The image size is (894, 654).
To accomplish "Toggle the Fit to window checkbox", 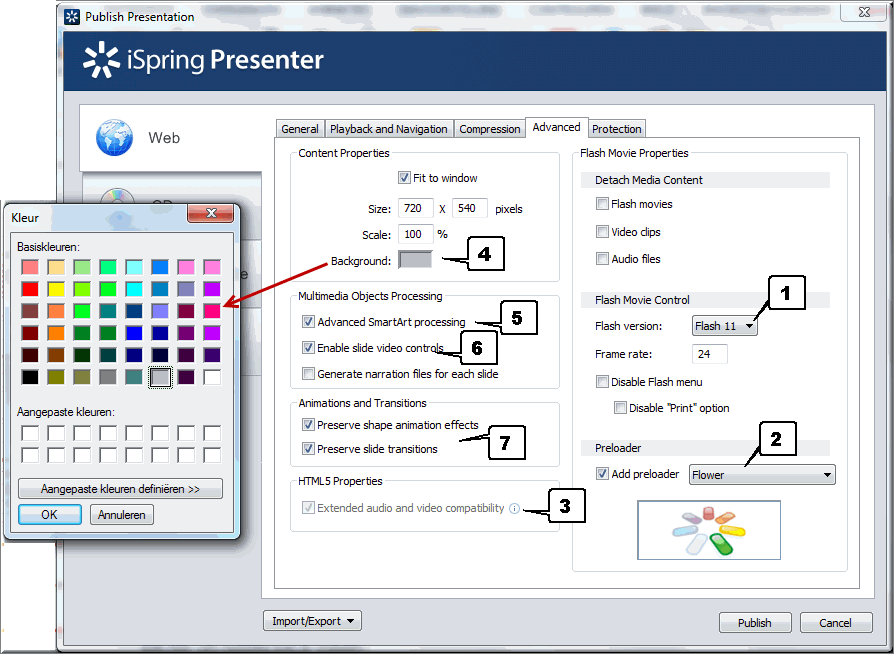I will tap(404, 178).
